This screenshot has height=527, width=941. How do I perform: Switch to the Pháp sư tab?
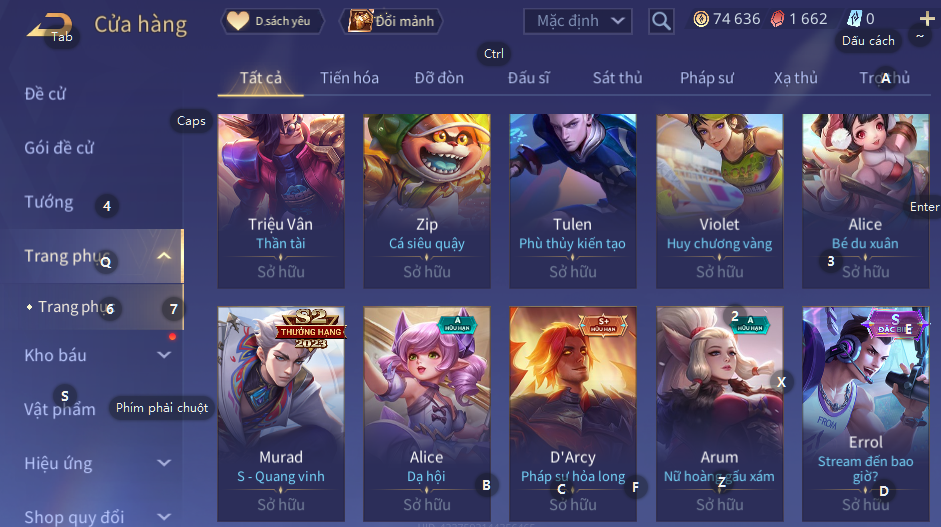tap(706, 78)
